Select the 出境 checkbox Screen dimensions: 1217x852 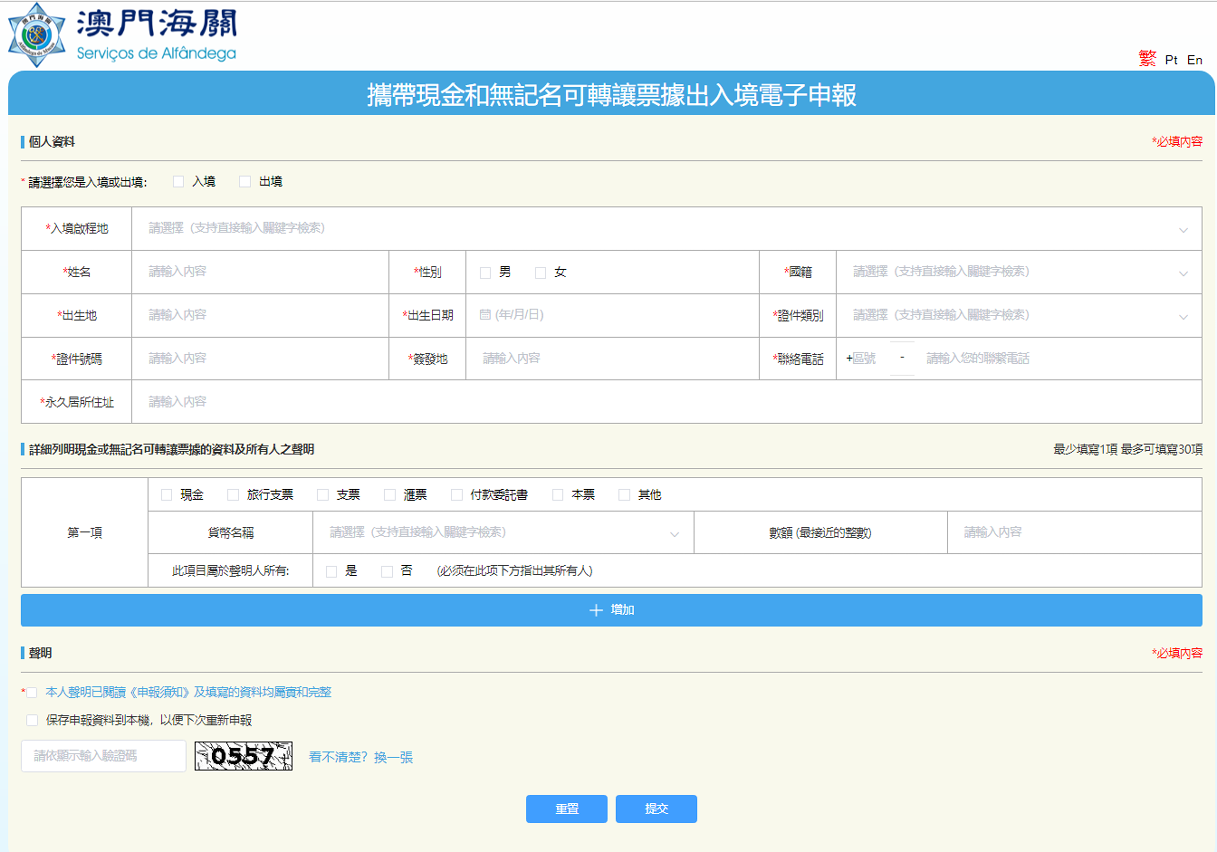[245, 182]
